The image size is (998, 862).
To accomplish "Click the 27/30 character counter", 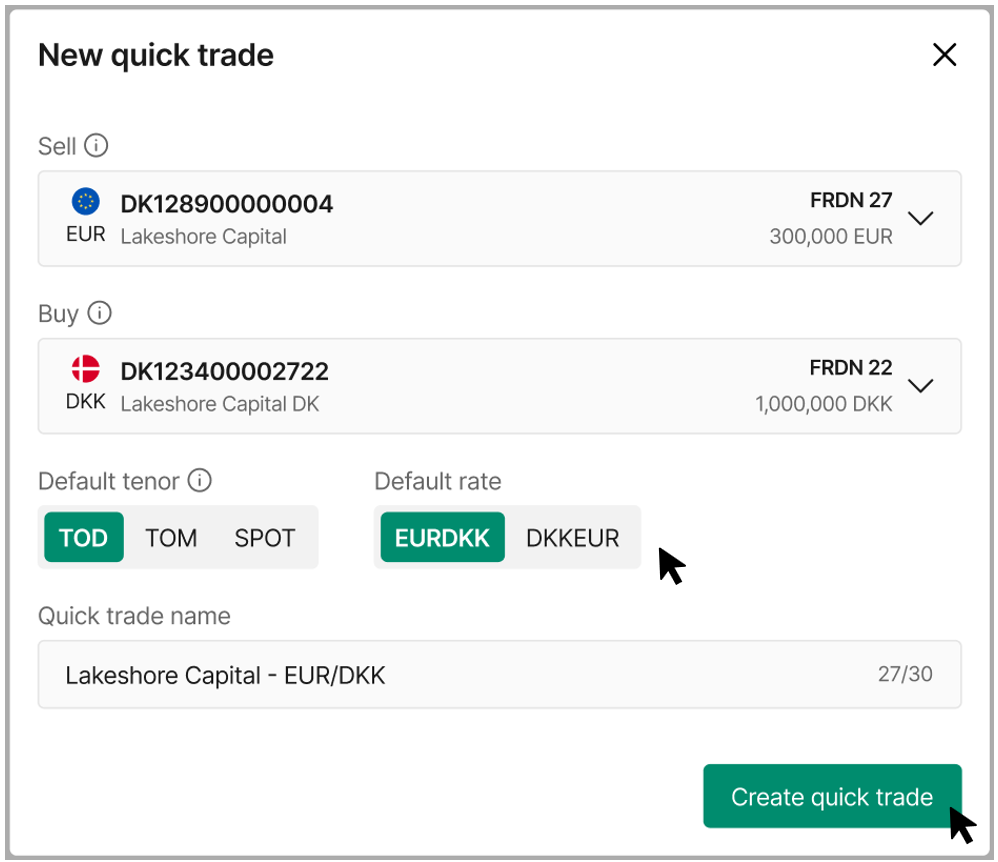I will coord(905,674).
